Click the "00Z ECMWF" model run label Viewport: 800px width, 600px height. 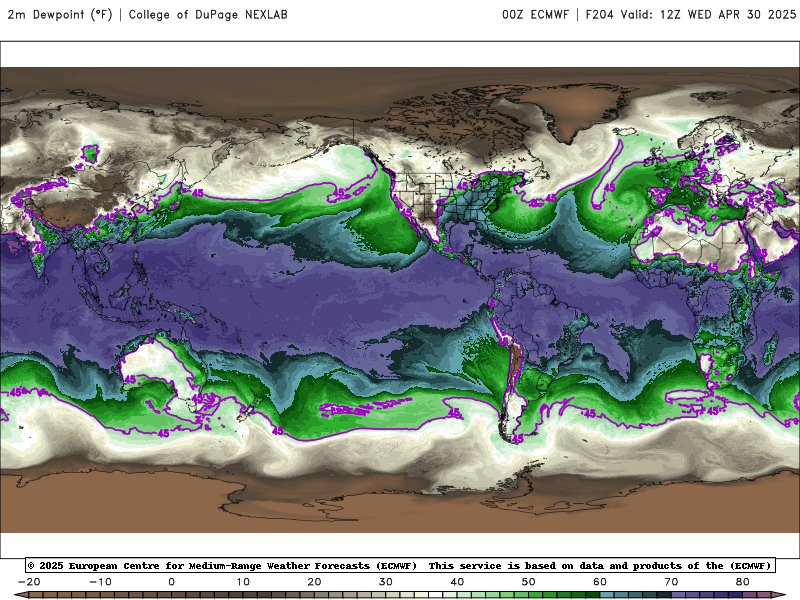[535, 14]
